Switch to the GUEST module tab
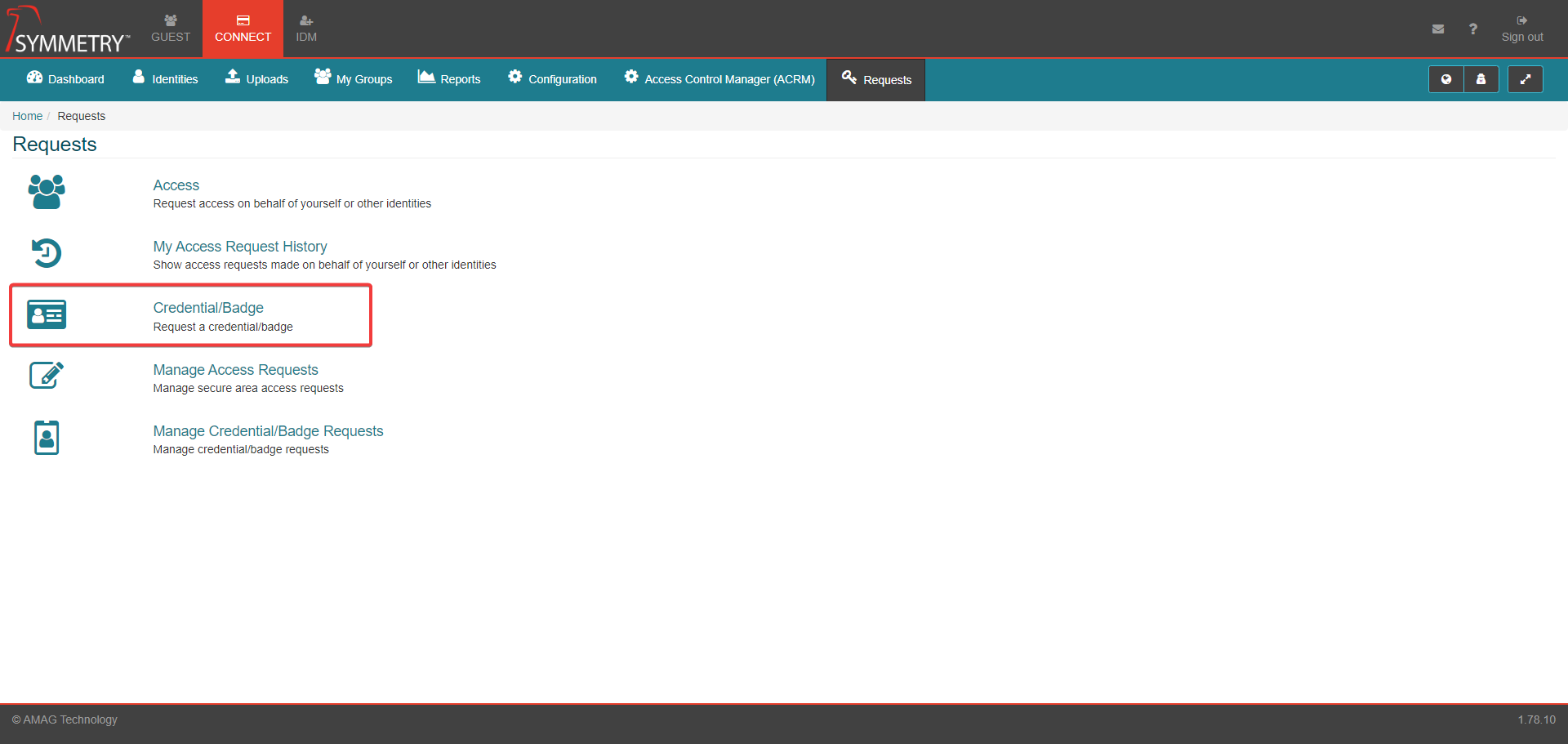 click(171, 29)
